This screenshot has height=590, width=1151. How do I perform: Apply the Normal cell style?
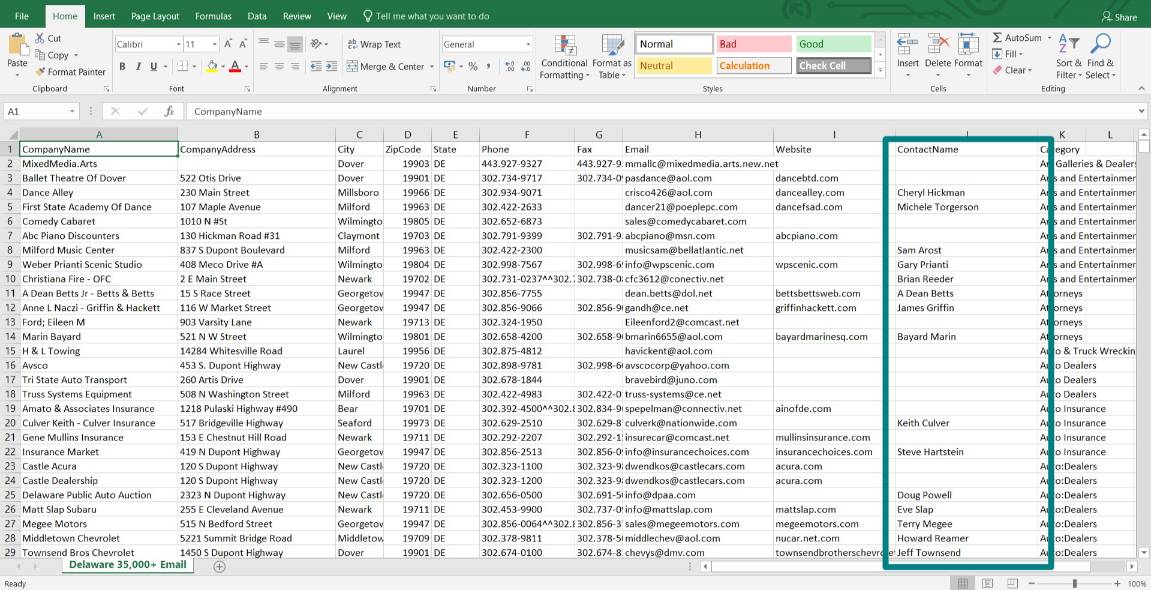tap(674, 44)
